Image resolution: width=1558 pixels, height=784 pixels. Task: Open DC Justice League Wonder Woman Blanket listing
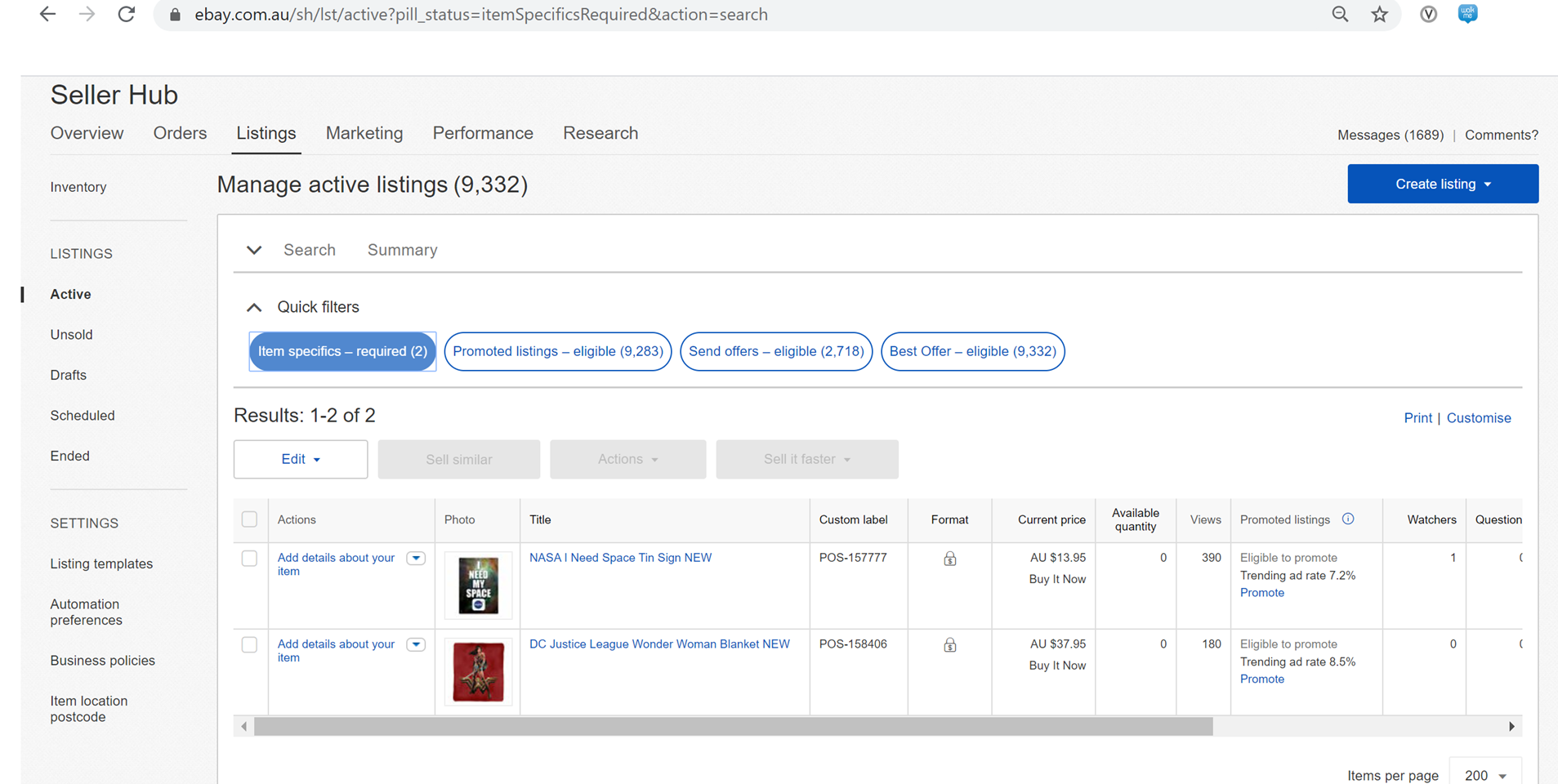pos(659,644)
